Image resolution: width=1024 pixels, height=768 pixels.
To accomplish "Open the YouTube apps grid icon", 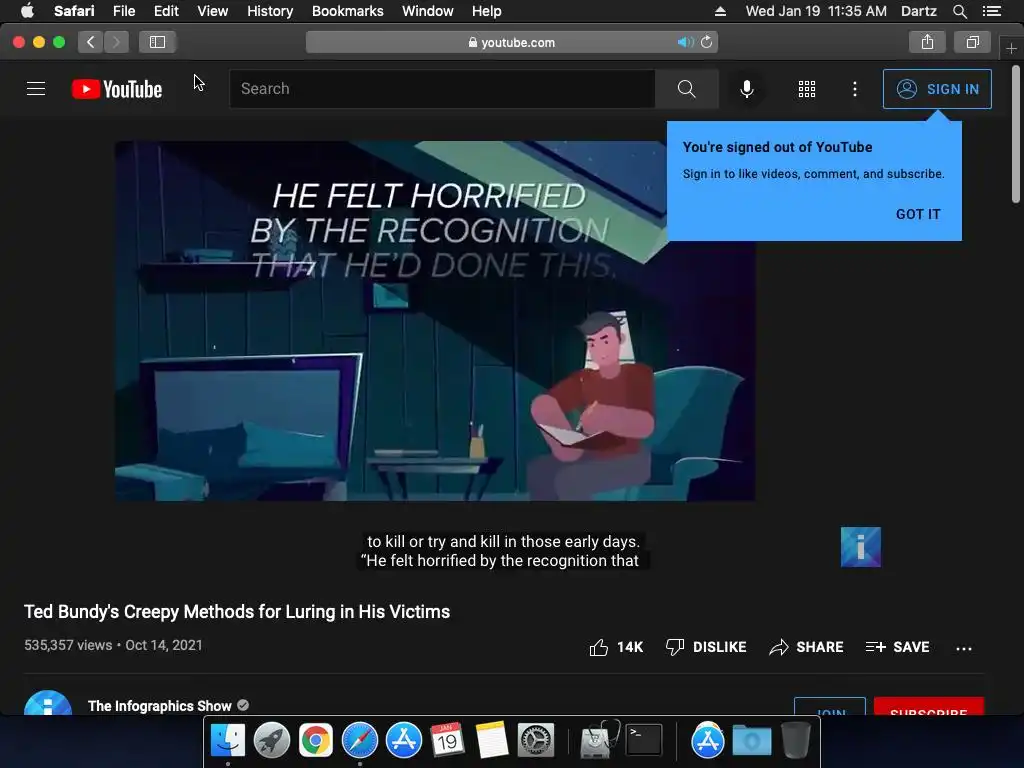I will [x=807, y=89].
